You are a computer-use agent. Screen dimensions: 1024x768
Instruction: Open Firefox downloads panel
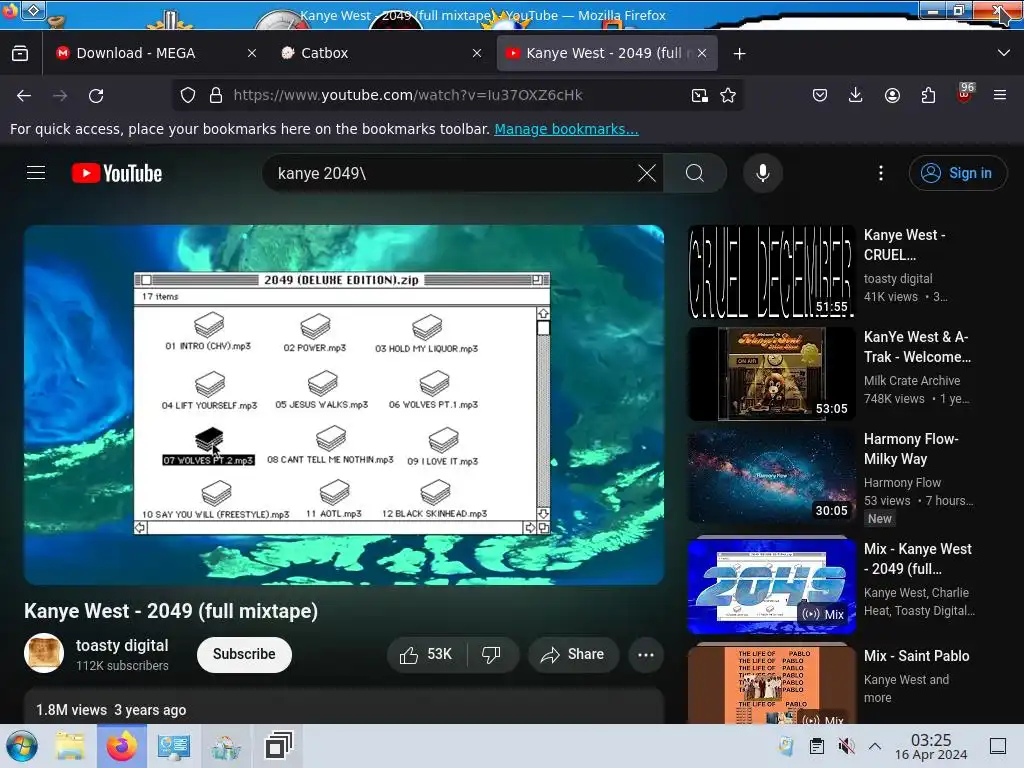coord(855,95)
